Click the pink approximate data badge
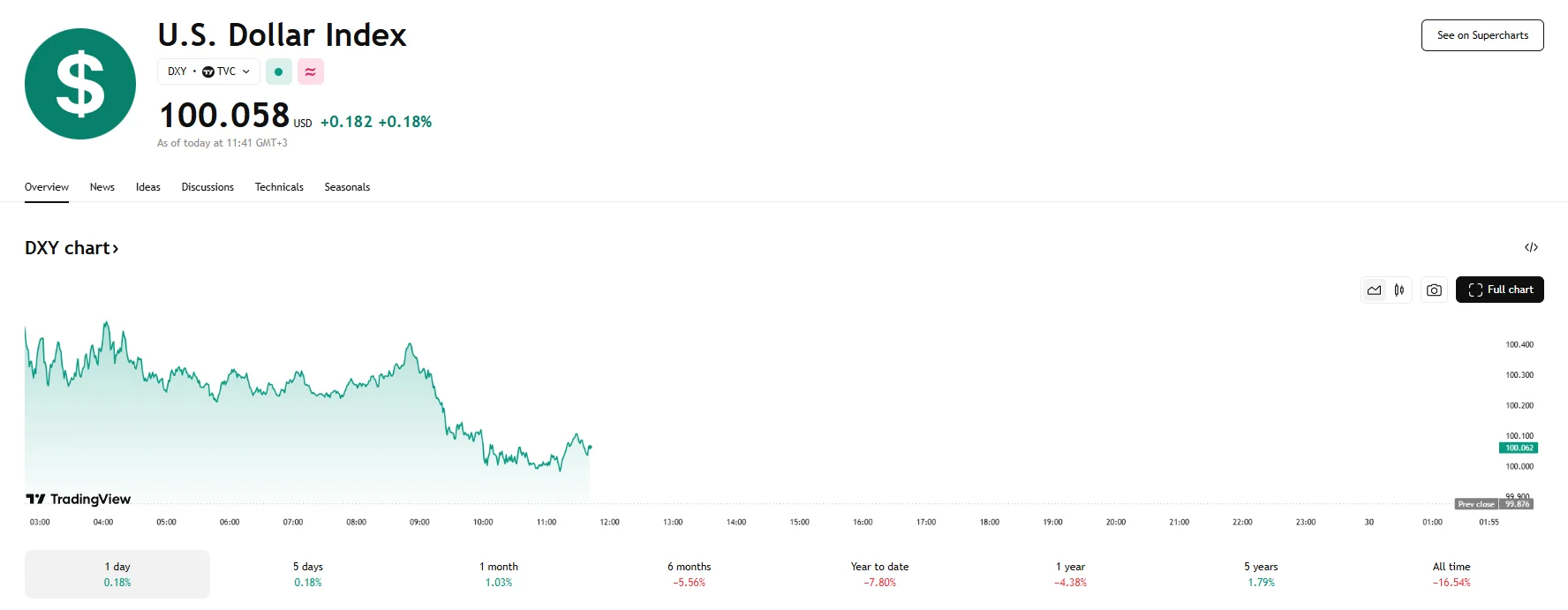 pos(310,72)
